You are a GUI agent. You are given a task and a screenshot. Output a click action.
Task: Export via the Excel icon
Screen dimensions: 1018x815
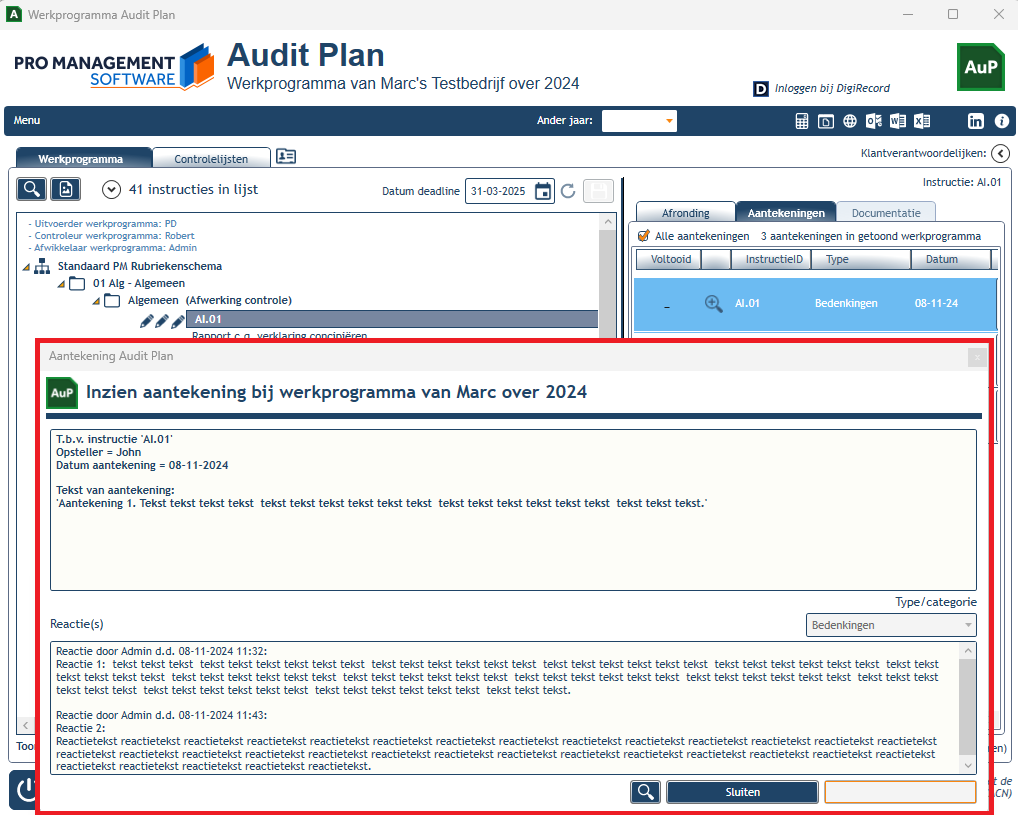pyautogui.click(x=922, y=121)
